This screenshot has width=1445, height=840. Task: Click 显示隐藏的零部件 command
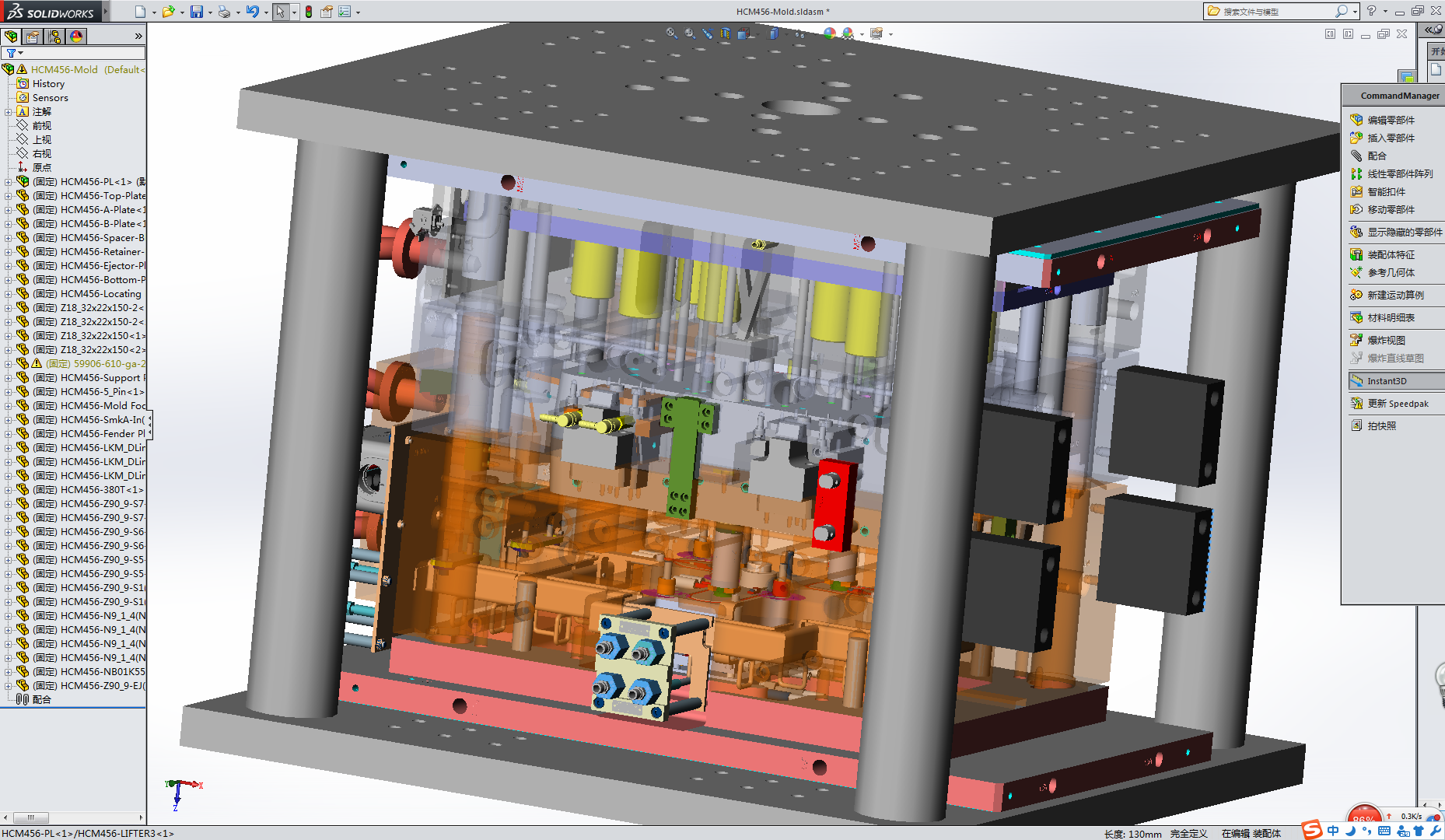1397,232
